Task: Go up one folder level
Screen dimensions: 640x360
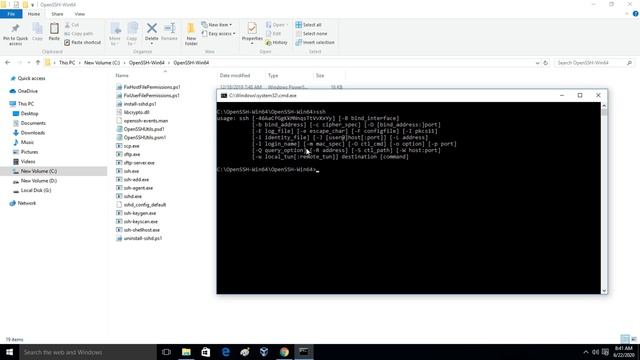Action: [x=38, y=63]
